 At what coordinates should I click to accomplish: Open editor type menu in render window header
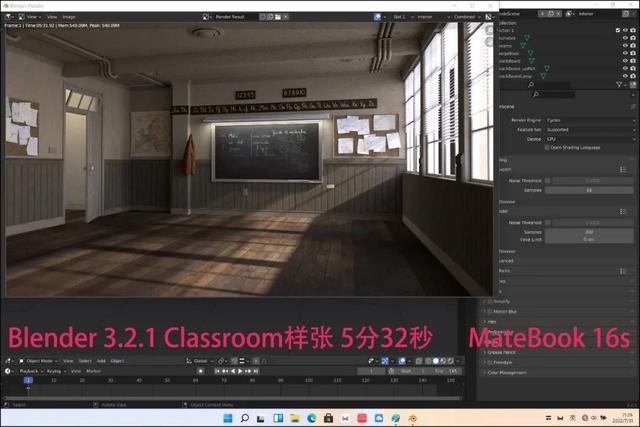point(9,17)
